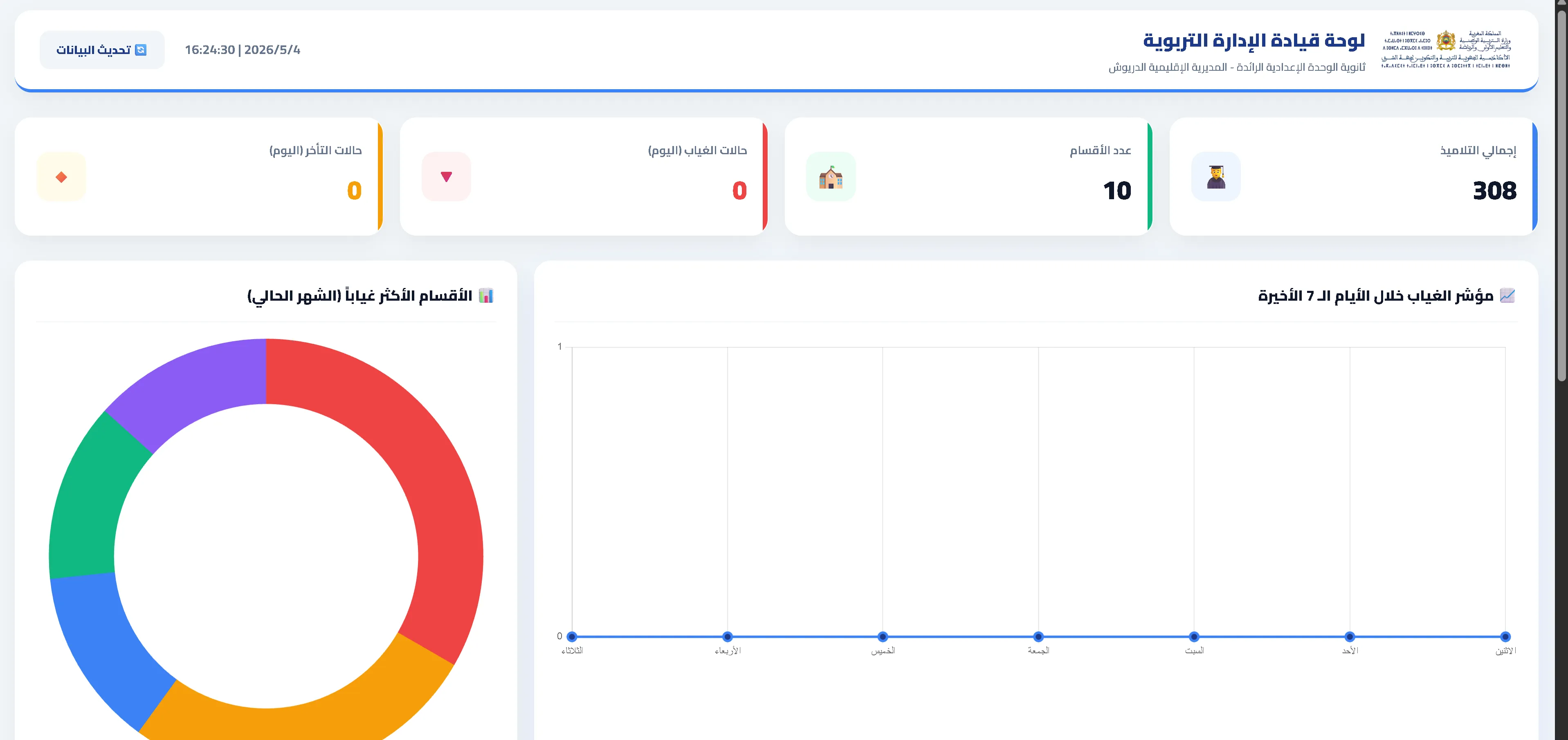Image resolution: width=1568 pixels, height=740 pixels.
Task: Click the الجمعة x-axis day label
Action: 1038,650
